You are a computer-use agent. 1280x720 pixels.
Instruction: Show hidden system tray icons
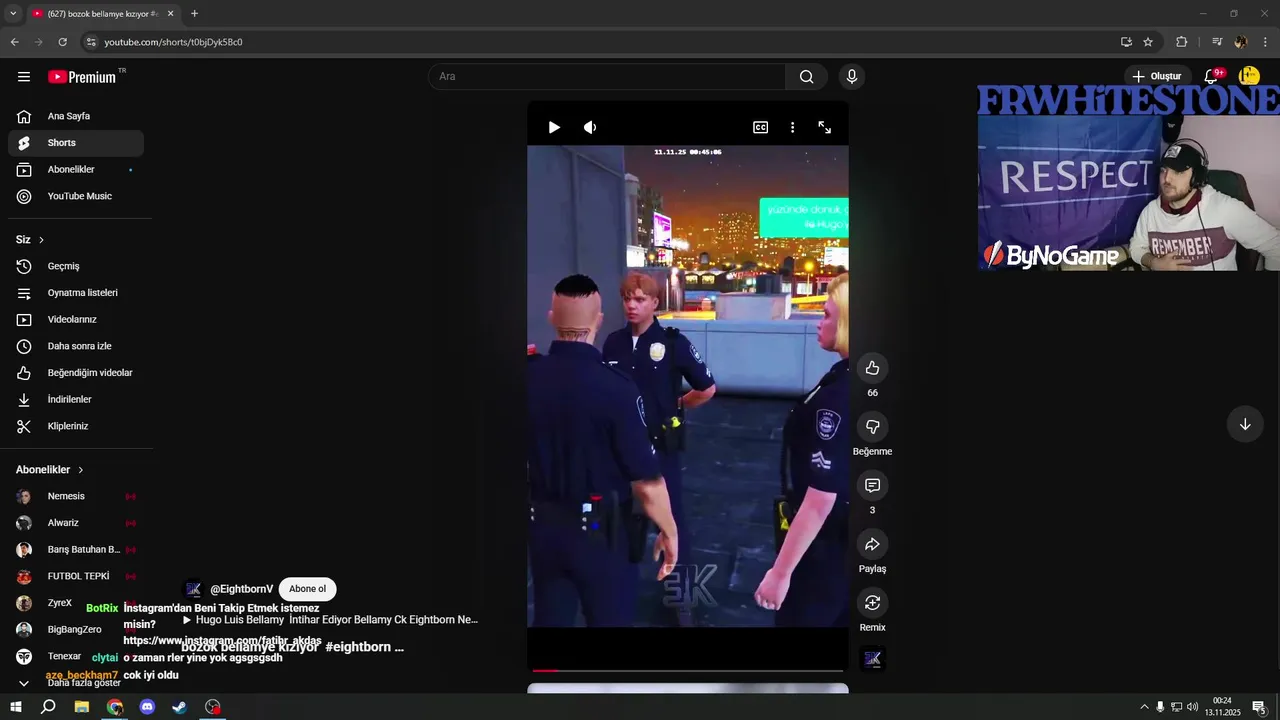tap(1144, 707)
